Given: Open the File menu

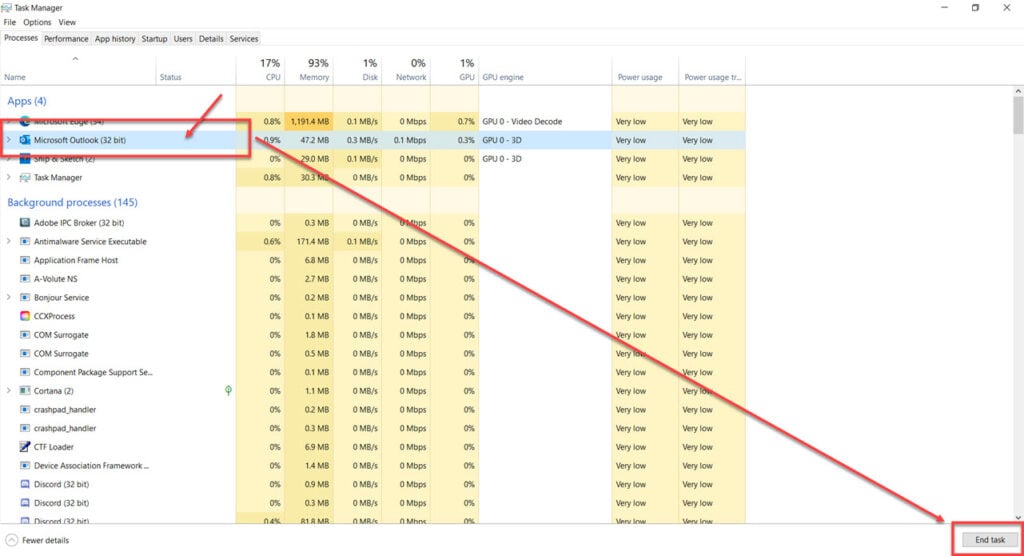Looking at the screenshot, I should tap(10, 22).
